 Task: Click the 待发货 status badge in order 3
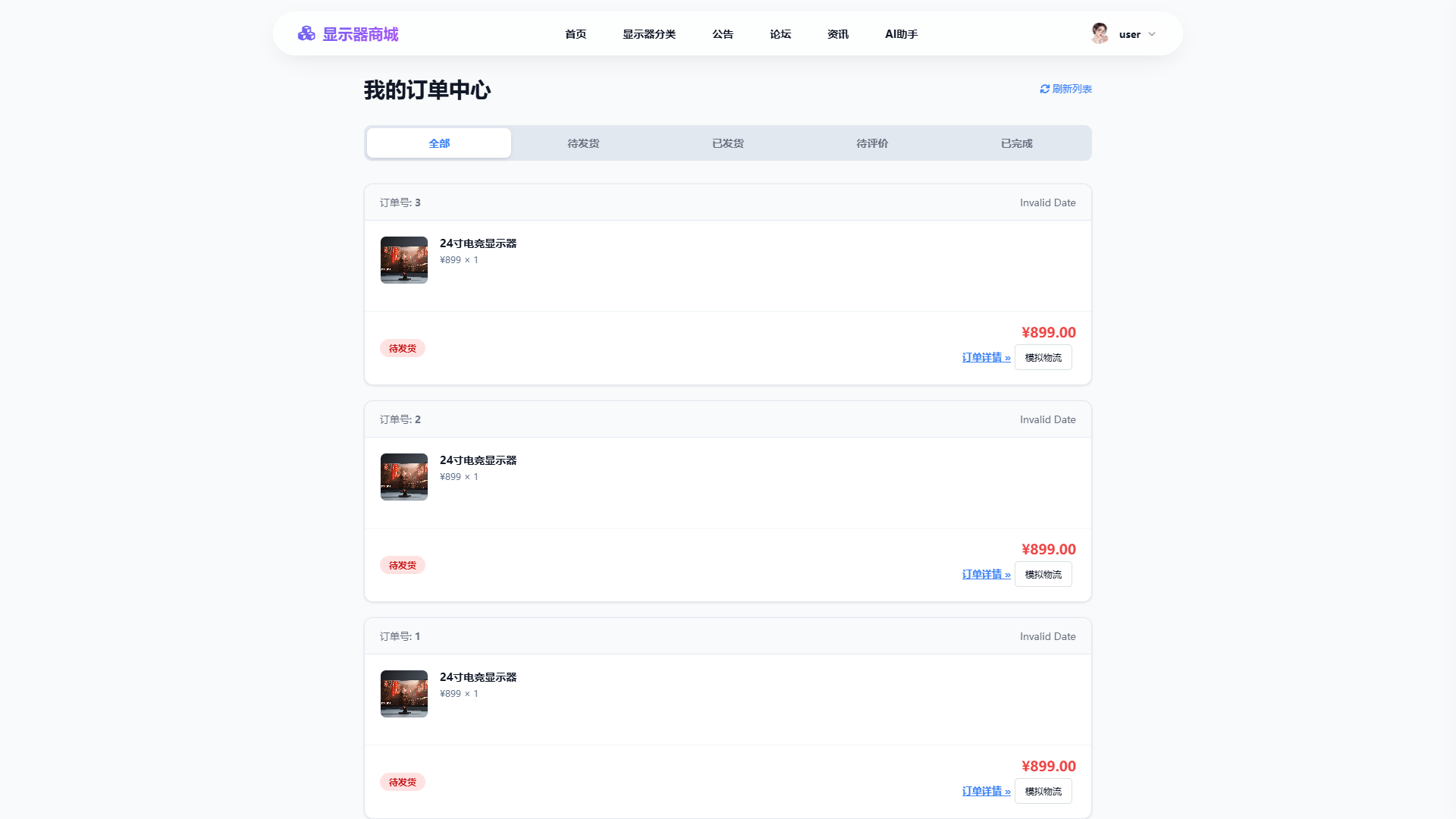tap(403, 348)
